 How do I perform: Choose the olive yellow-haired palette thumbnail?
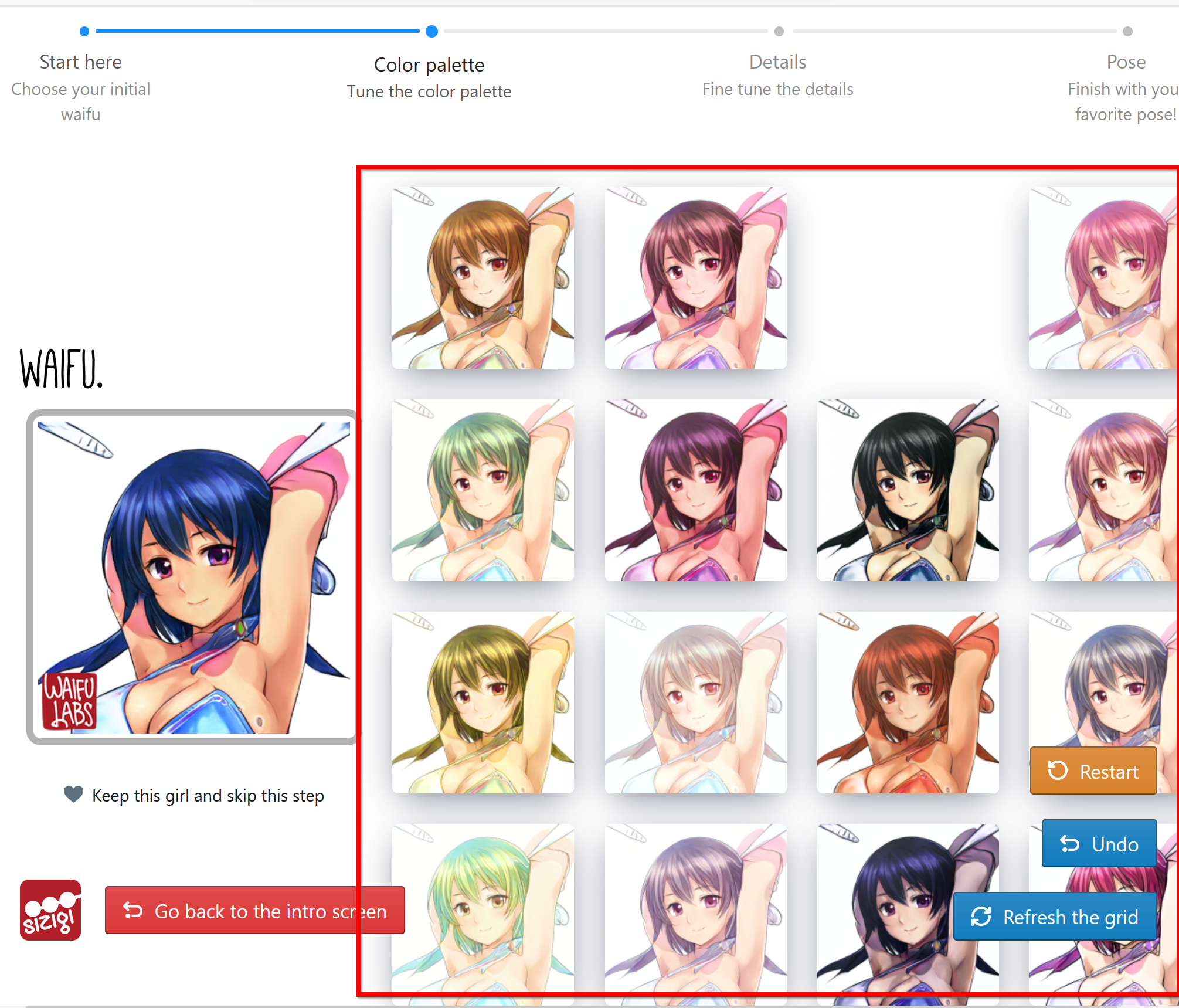coord(483,702)
